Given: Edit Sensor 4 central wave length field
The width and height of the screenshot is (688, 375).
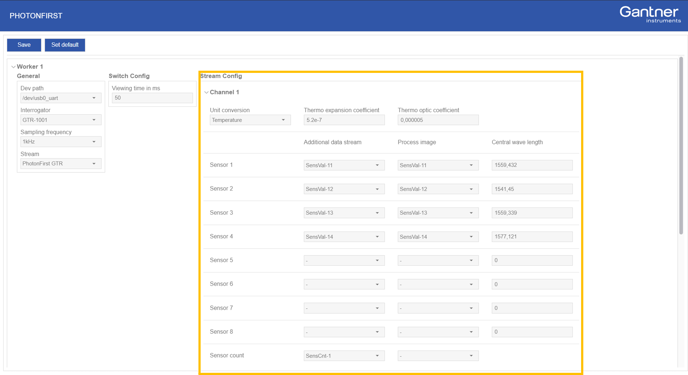Looking at the screenshot, I should 532,237.
